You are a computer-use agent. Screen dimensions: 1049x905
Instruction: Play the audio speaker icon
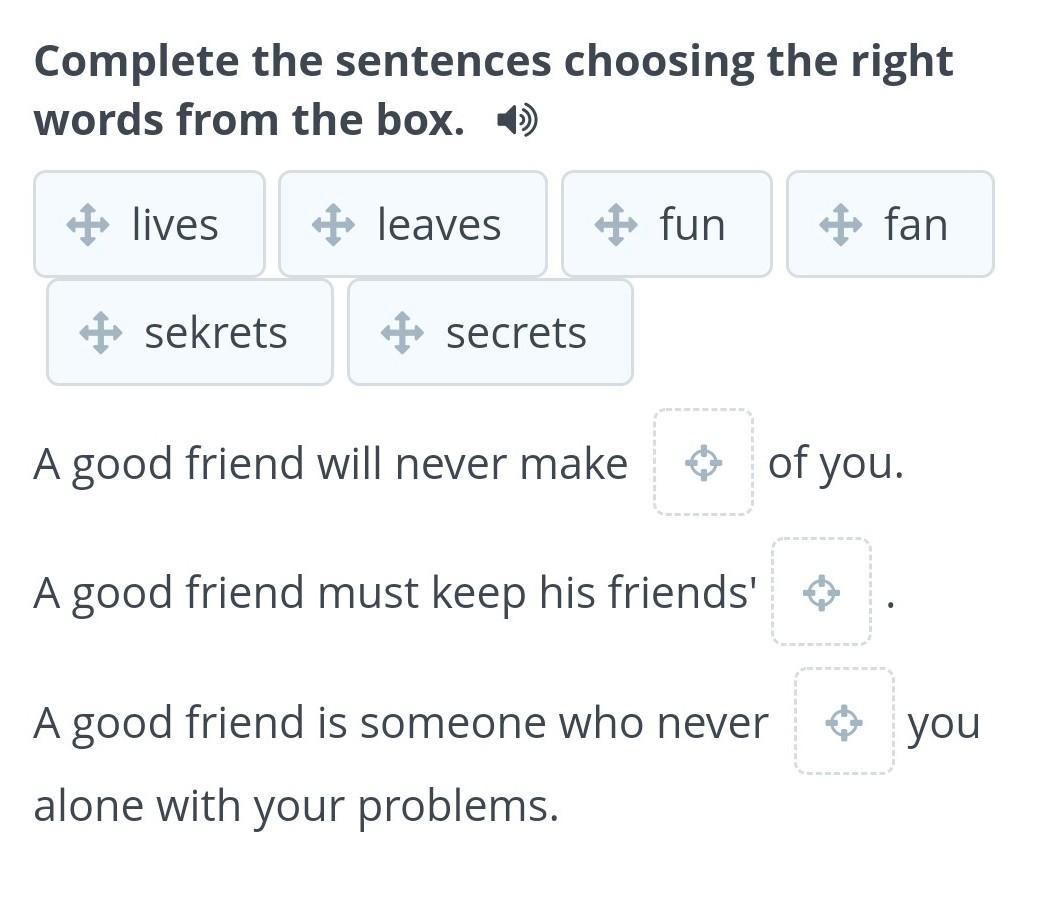pos(517,122)
